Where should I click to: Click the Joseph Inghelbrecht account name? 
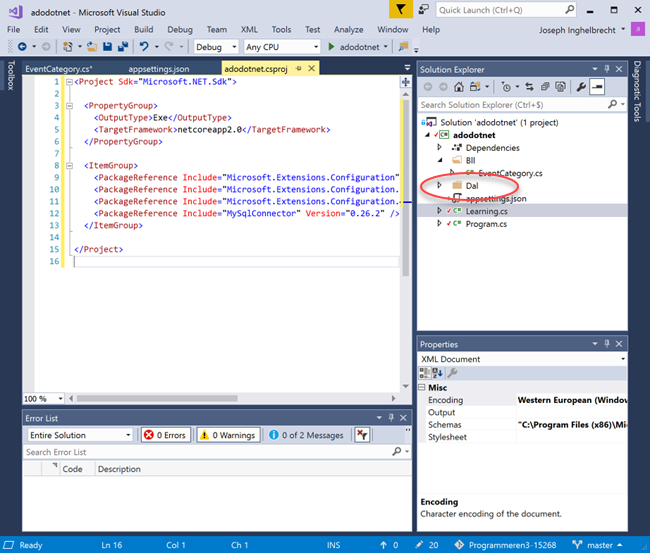(x=577, y=30)
